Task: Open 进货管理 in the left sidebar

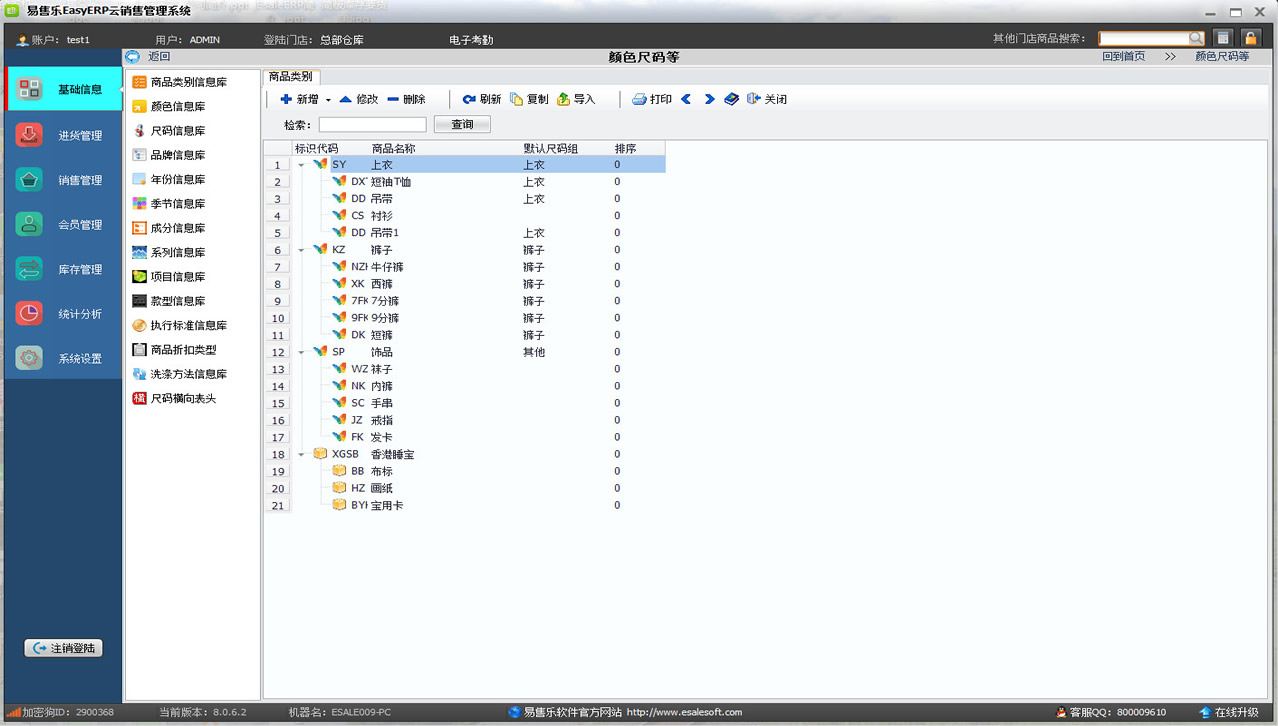Action: point(63,135)
